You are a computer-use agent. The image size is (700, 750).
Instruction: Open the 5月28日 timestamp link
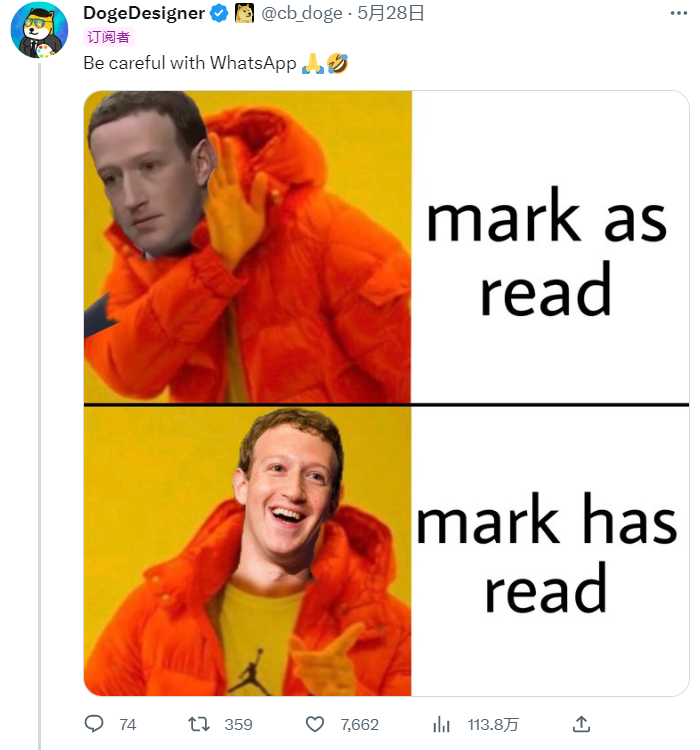pos(391,13)
